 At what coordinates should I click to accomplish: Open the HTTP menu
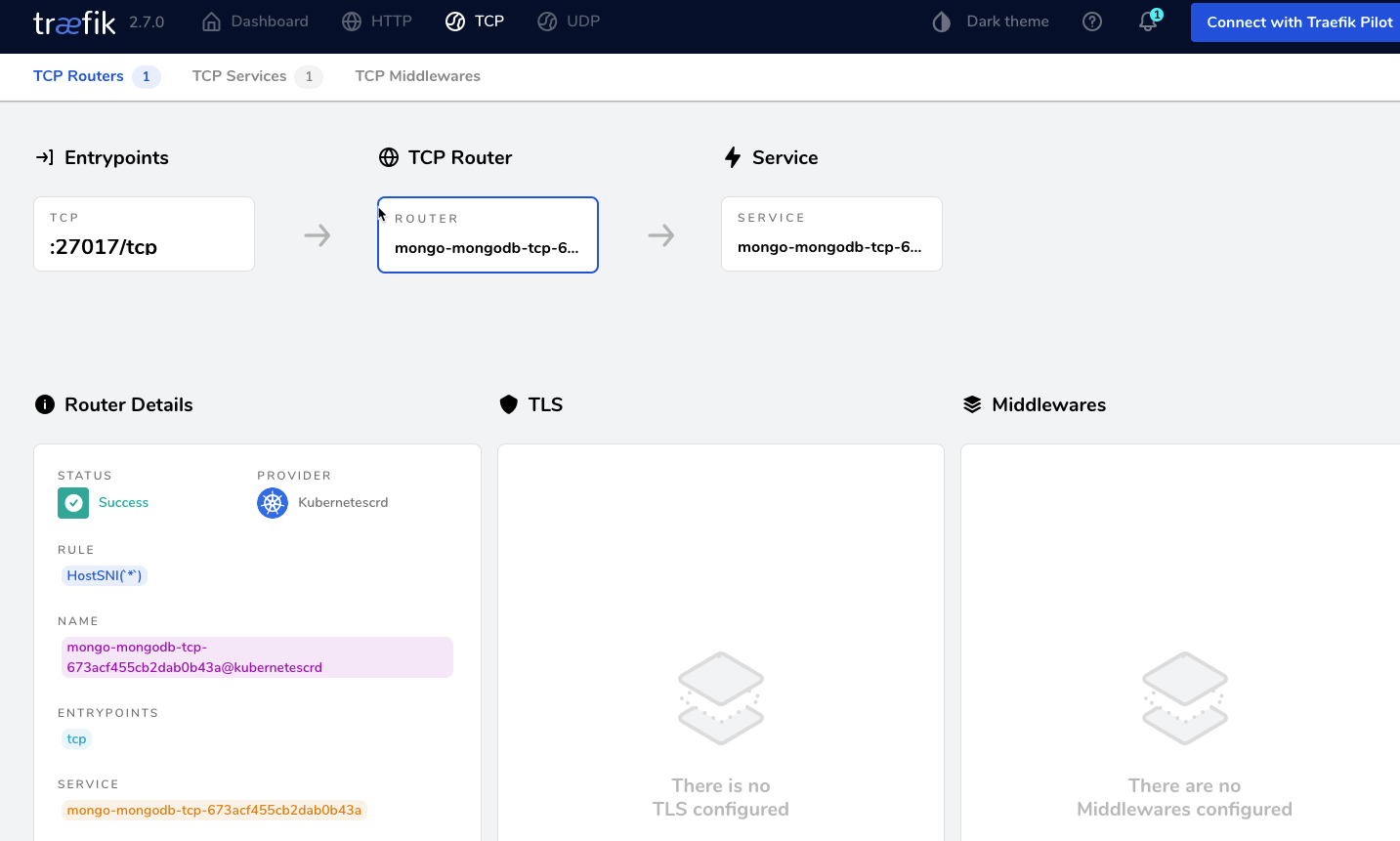(x=377, y=21)
